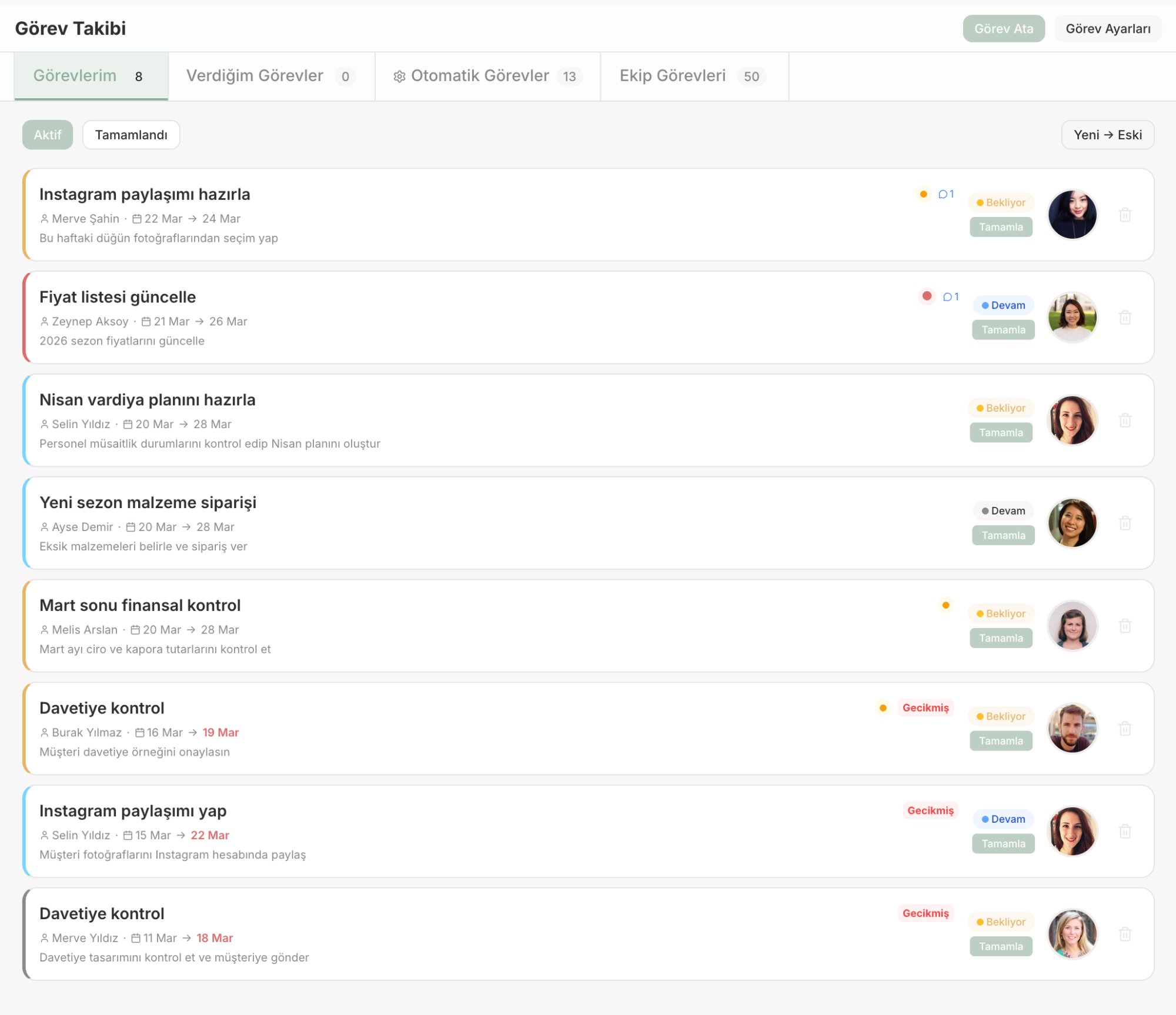
Task: Open Devam status on Fiyat listesi güncelle
Action: click(1003, 305)
